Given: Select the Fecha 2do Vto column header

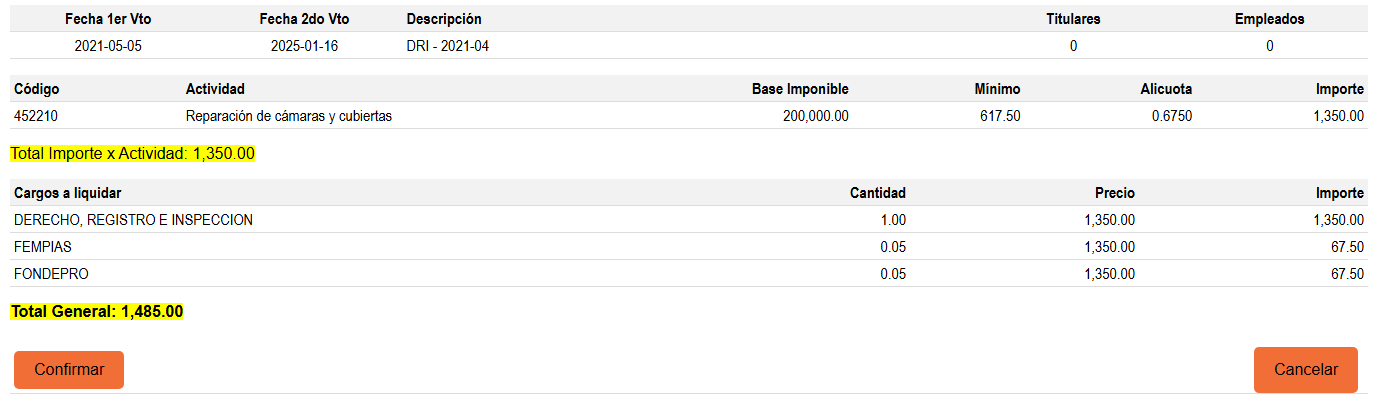Looking at the screenshot, I should click(x=304, y=19).
